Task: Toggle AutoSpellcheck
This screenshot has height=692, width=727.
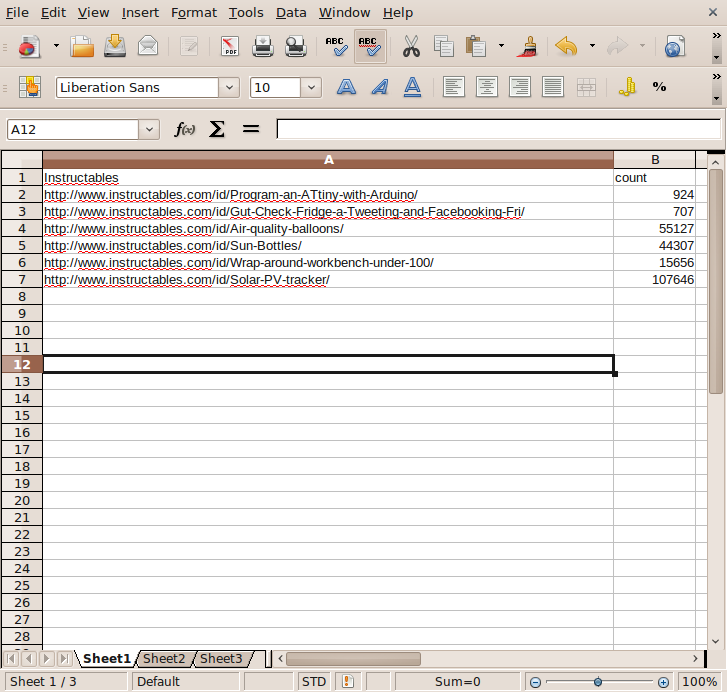Action: pos(370,46)
